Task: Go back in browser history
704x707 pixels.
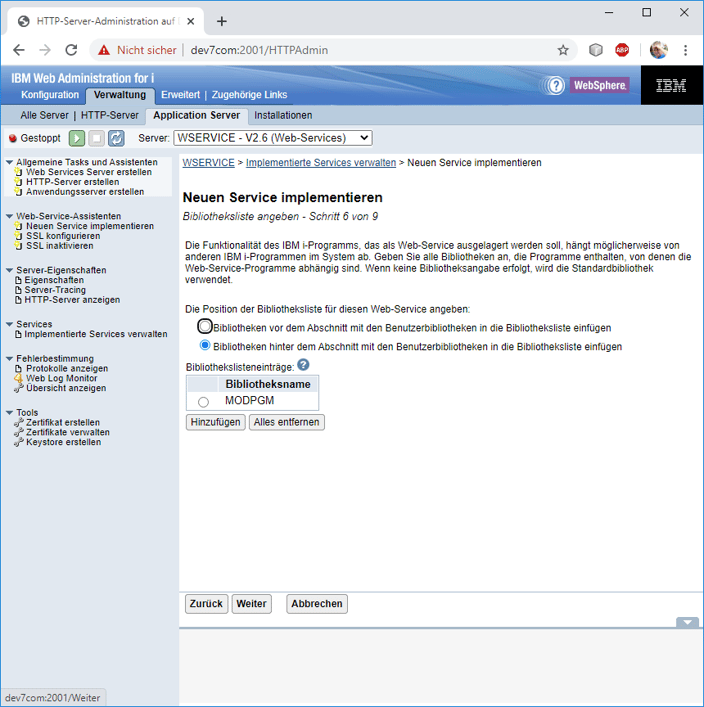Action: pos(19,50)
